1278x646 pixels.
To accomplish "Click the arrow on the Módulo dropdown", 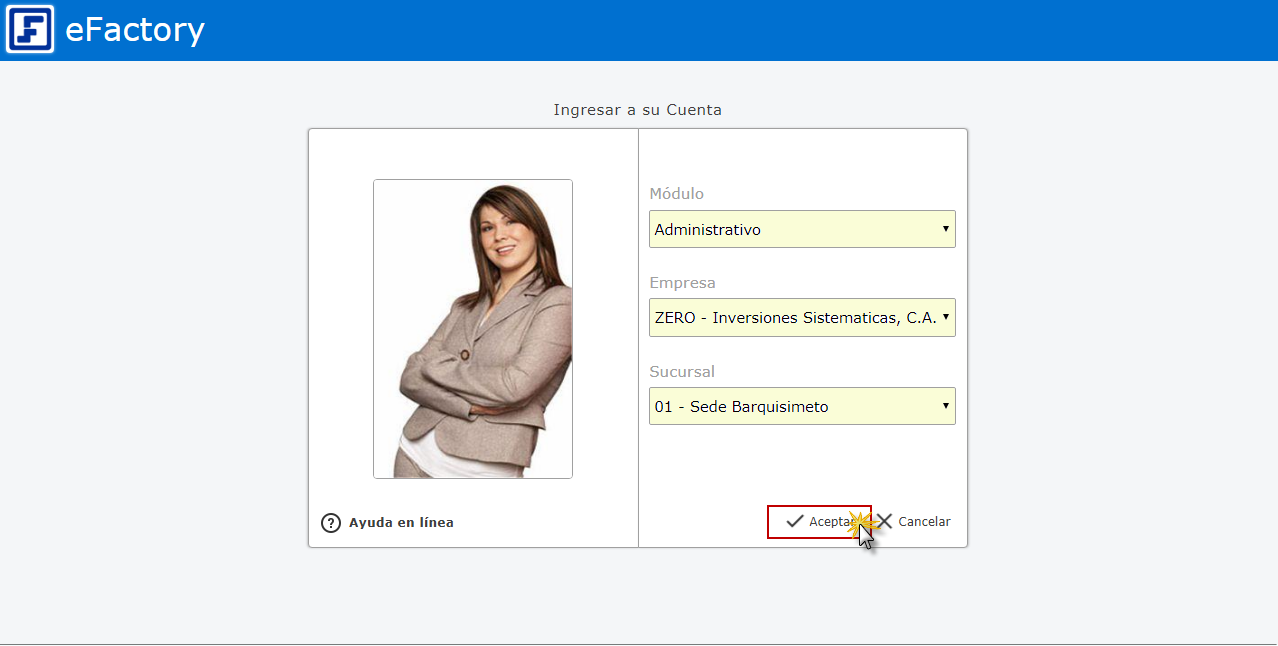I will pyautogui.click(x=945, y=230).
